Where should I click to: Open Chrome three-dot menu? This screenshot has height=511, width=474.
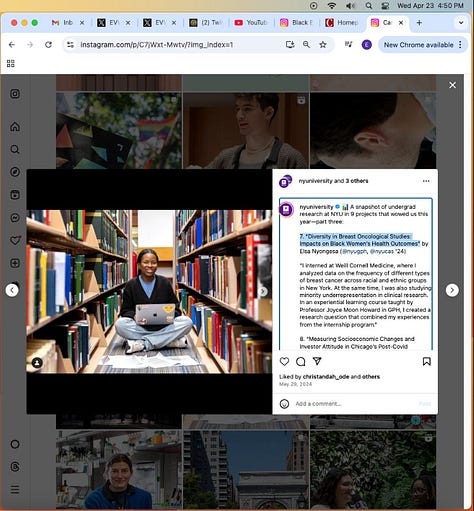point(460,45)
